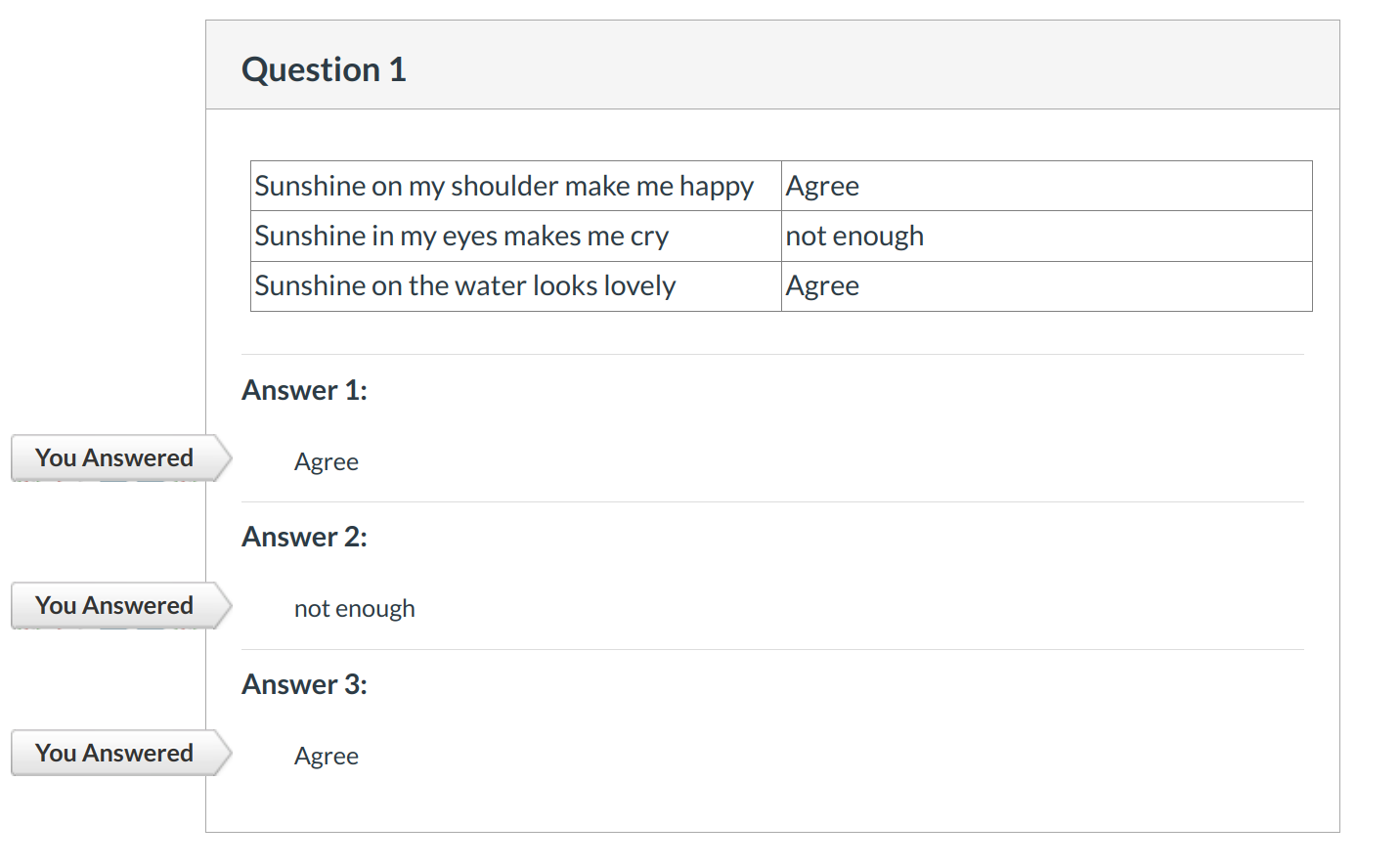Click the not enough cell in the table
The width and height of the screenshot is (1400, 868).
(x=854, y=237)
